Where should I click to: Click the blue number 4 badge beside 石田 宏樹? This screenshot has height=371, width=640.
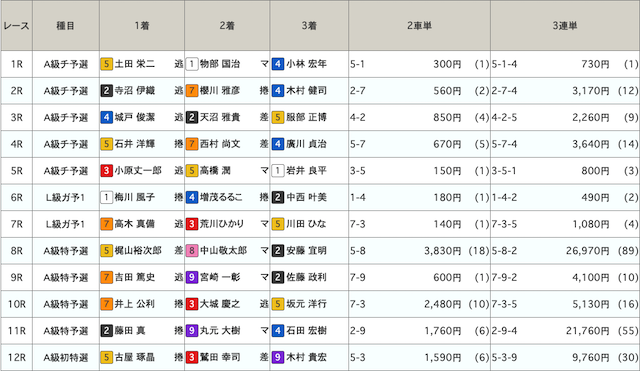278,331
